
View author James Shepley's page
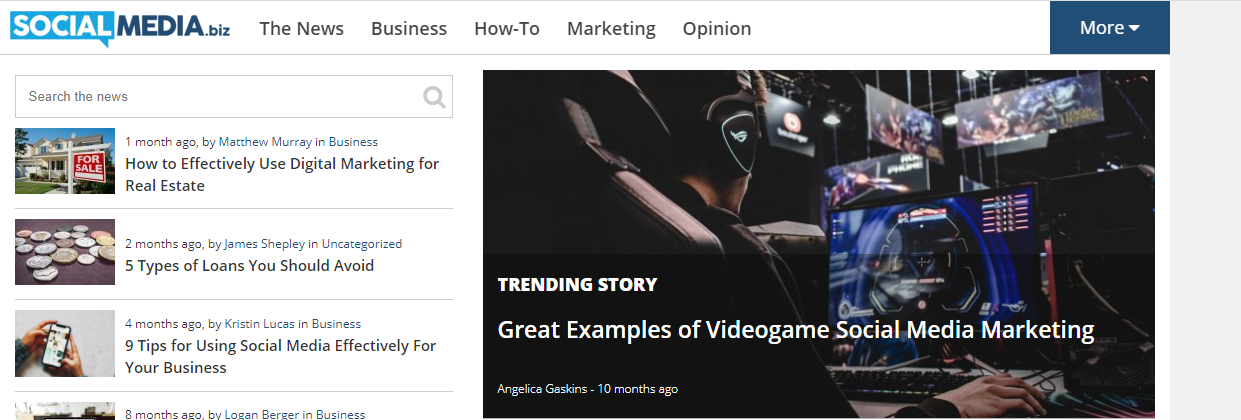pos(264,244)
